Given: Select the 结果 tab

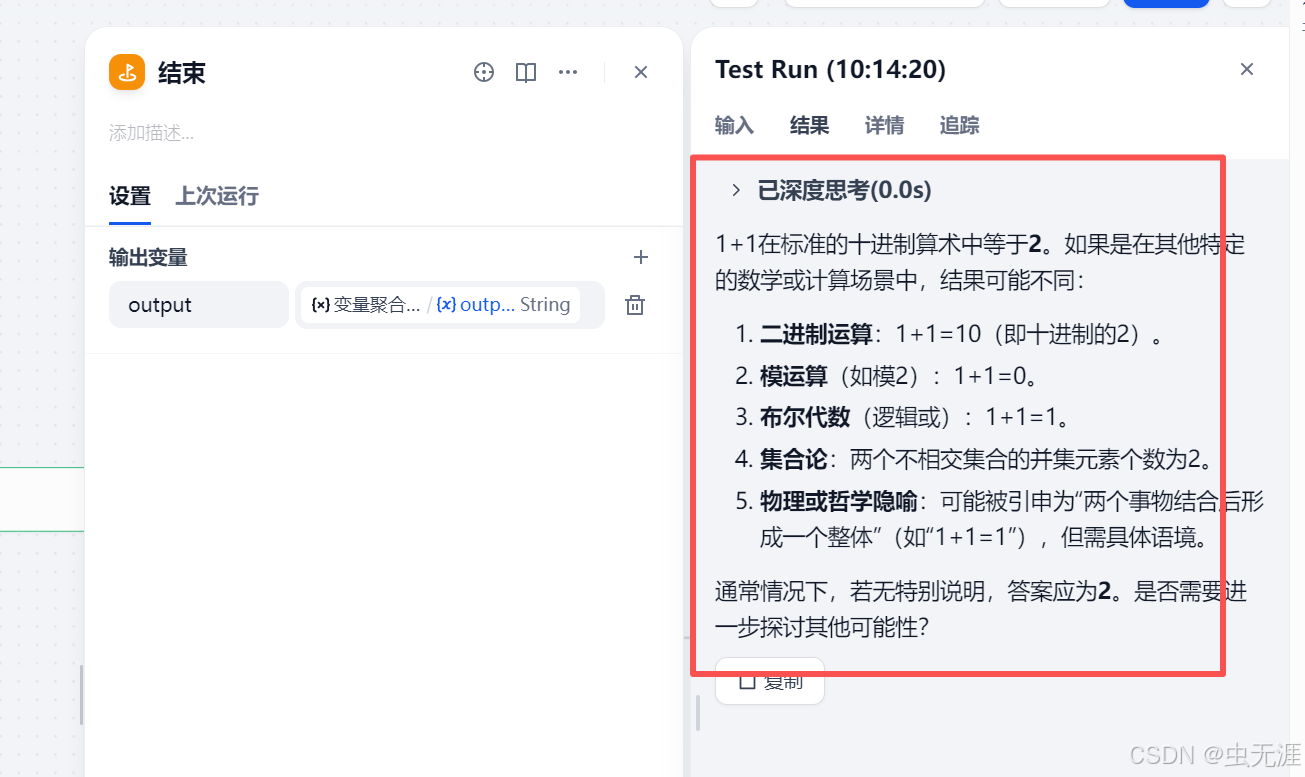Looking at the screenshot, I should [x=808, y=125].
